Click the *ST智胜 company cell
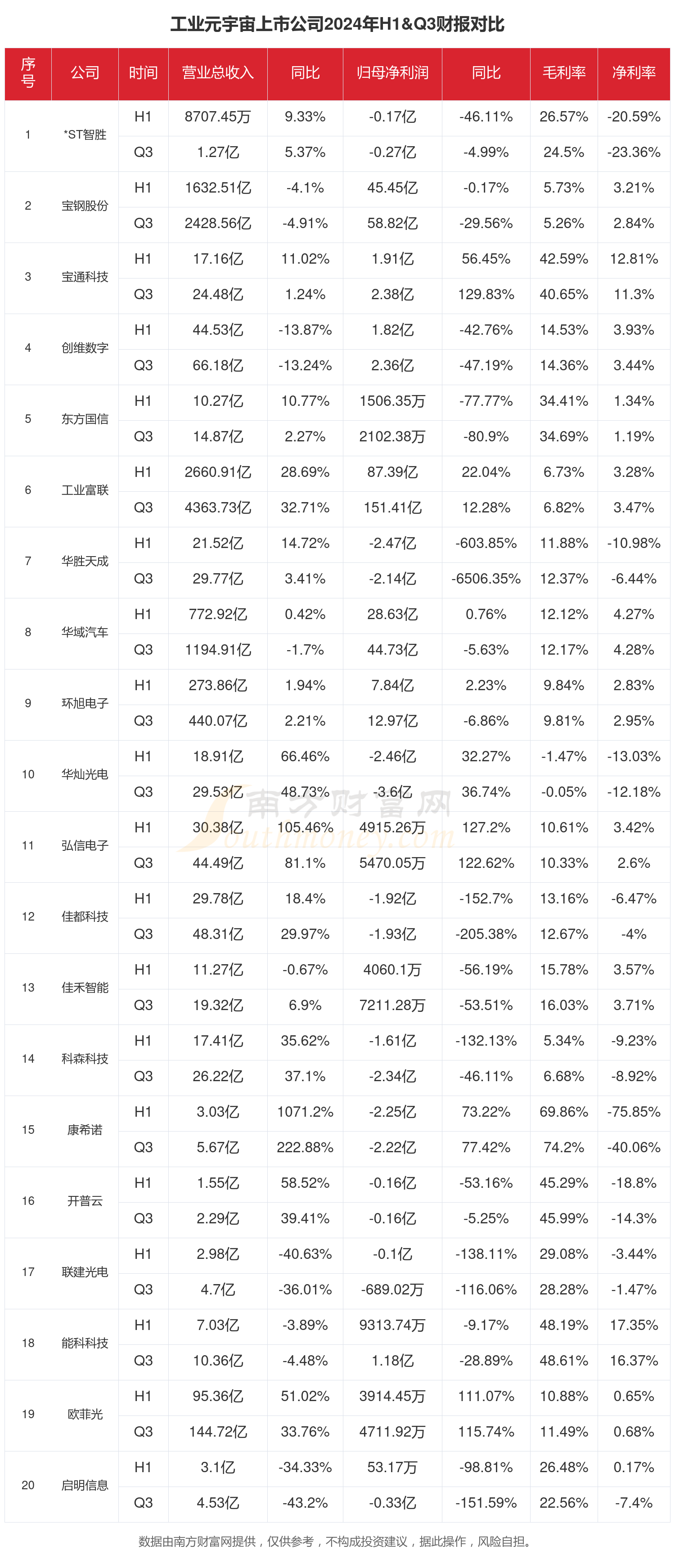 (x=85, y=135)
